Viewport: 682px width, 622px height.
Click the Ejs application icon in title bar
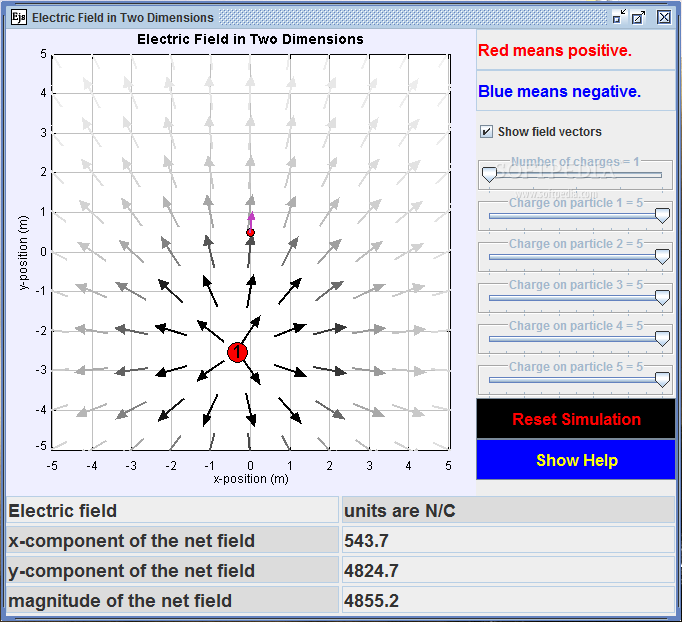pyautogui.click(x=18, y=17)
